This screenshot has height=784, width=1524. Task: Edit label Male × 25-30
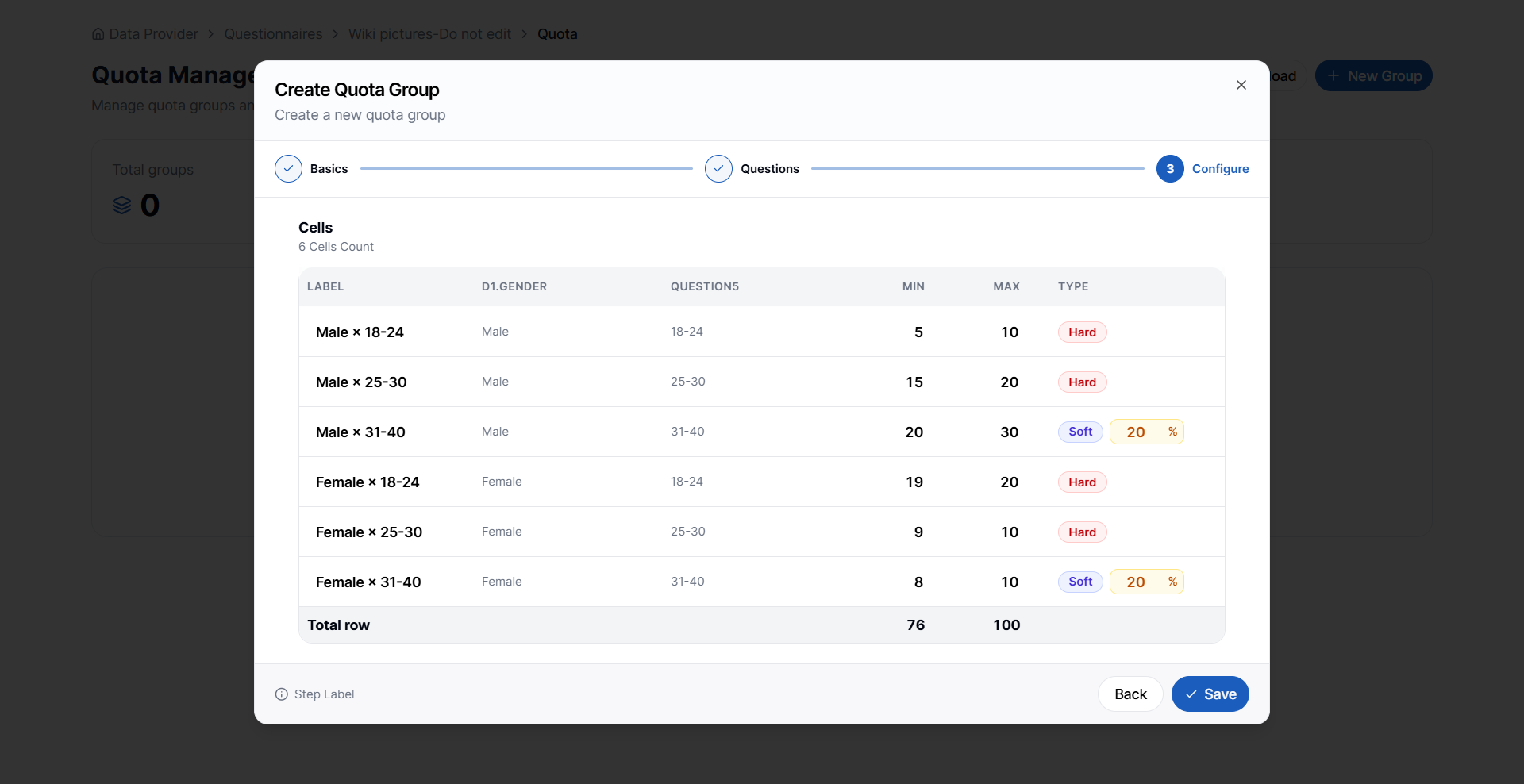(x=361, y=382)
